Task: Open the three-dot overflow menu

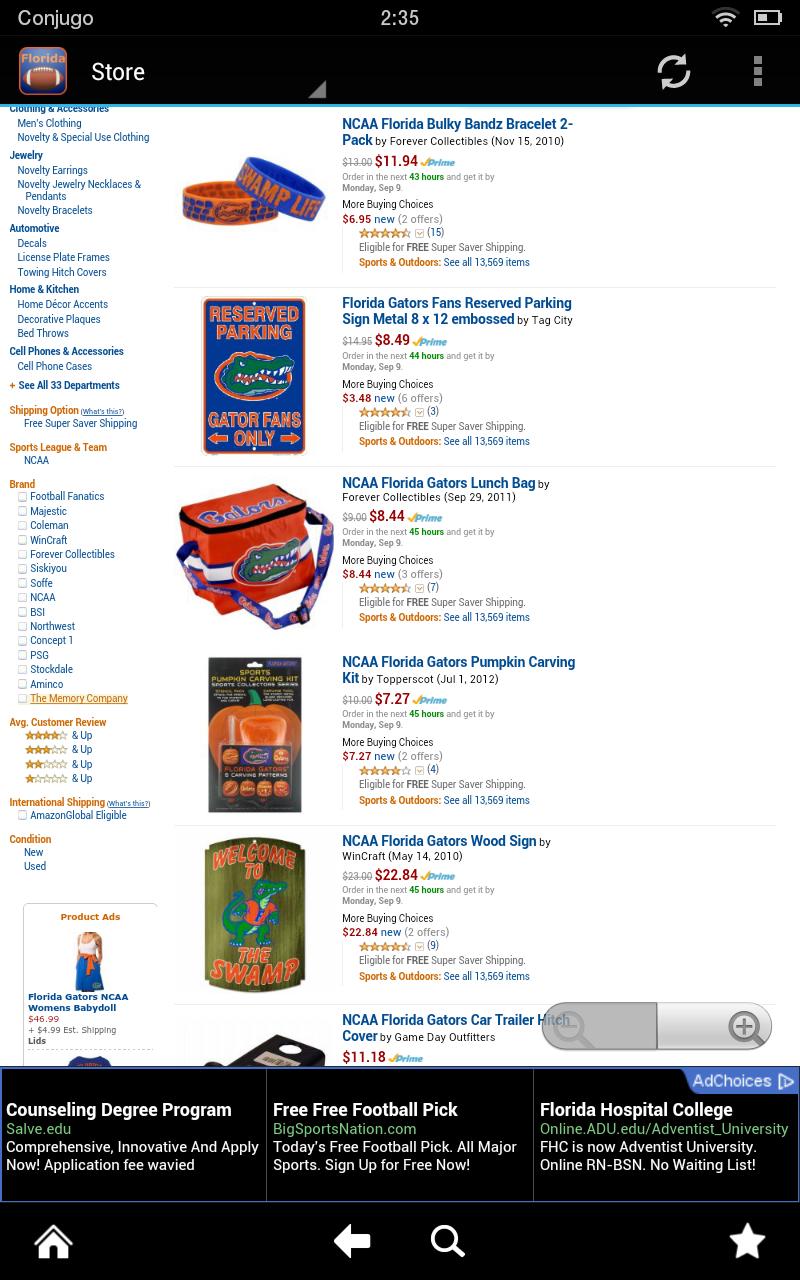Action: click(x=758, y=71)
